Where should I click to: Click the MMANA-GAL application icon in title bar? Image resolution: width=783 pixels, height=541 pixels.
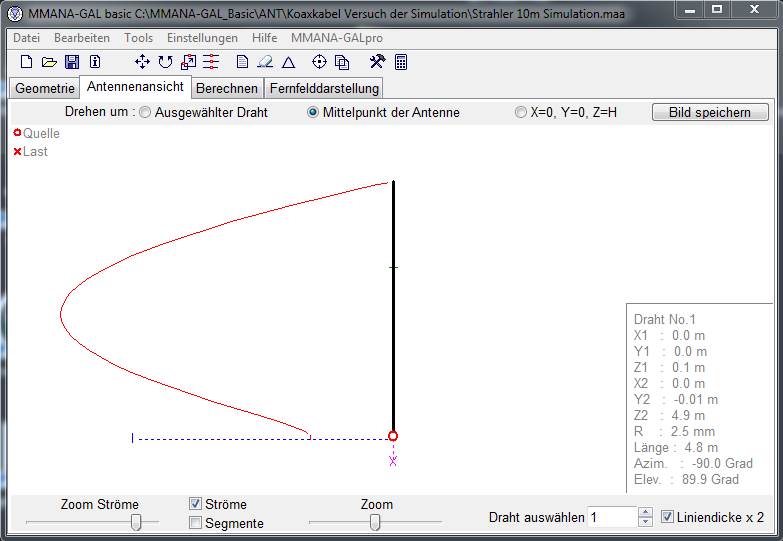pos(15,13)
